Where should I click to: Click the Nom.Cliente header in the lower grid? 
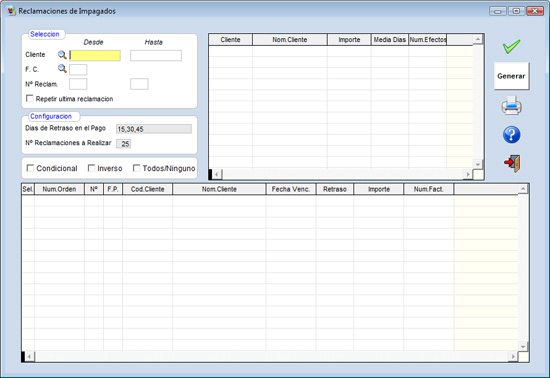(x=219, y=189)
